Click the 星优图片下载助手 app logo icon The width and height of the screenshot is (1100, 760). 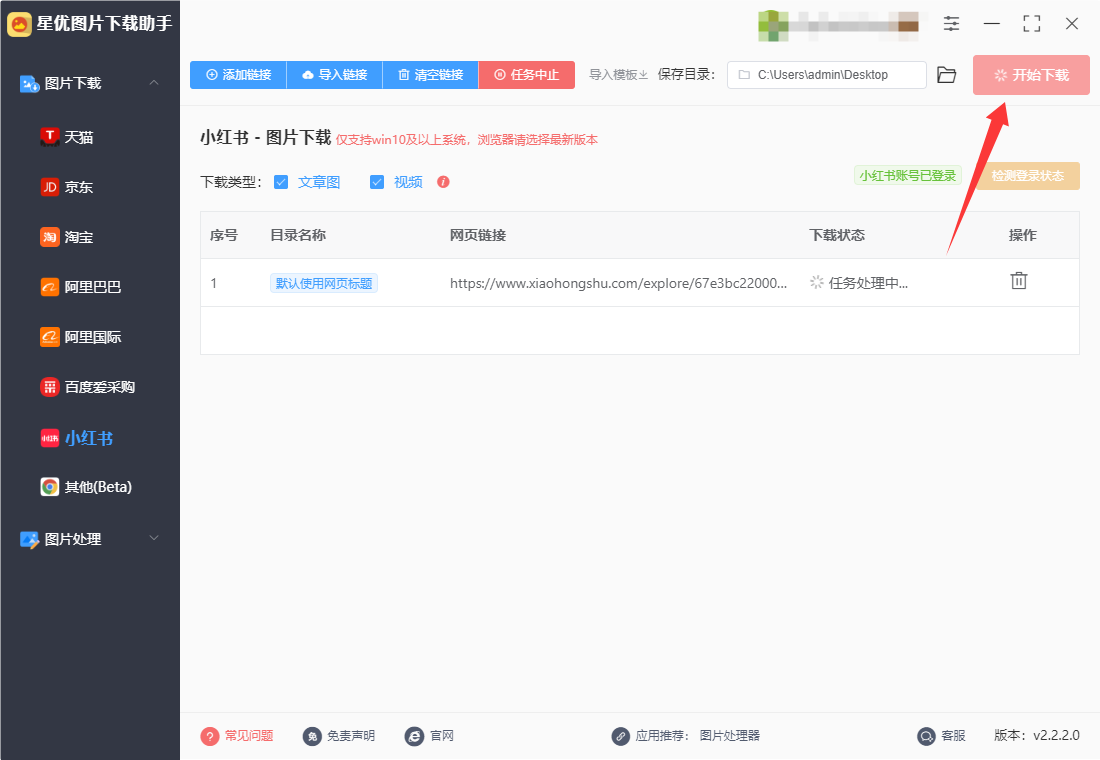tap(19, 24)
